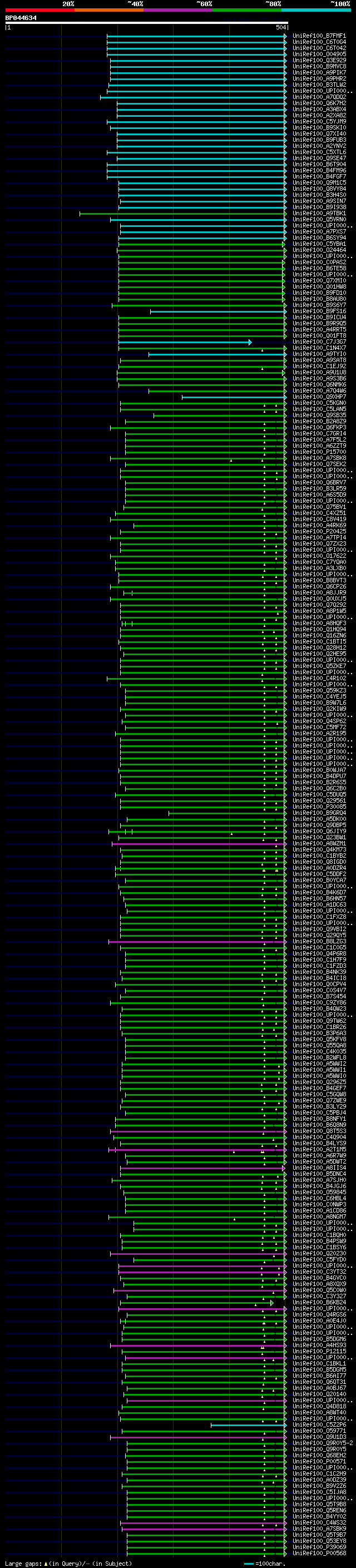Select hit UniRef100_Q8VY84
This screenshot has height=1568, width=356.
[319, 189]
